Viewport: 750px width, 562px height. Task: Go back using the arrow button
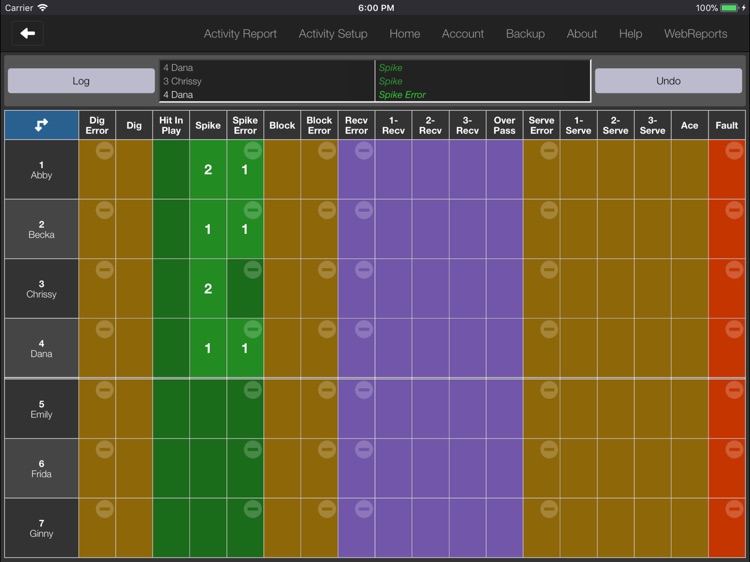pyautogui.click(x=28, y=33)
